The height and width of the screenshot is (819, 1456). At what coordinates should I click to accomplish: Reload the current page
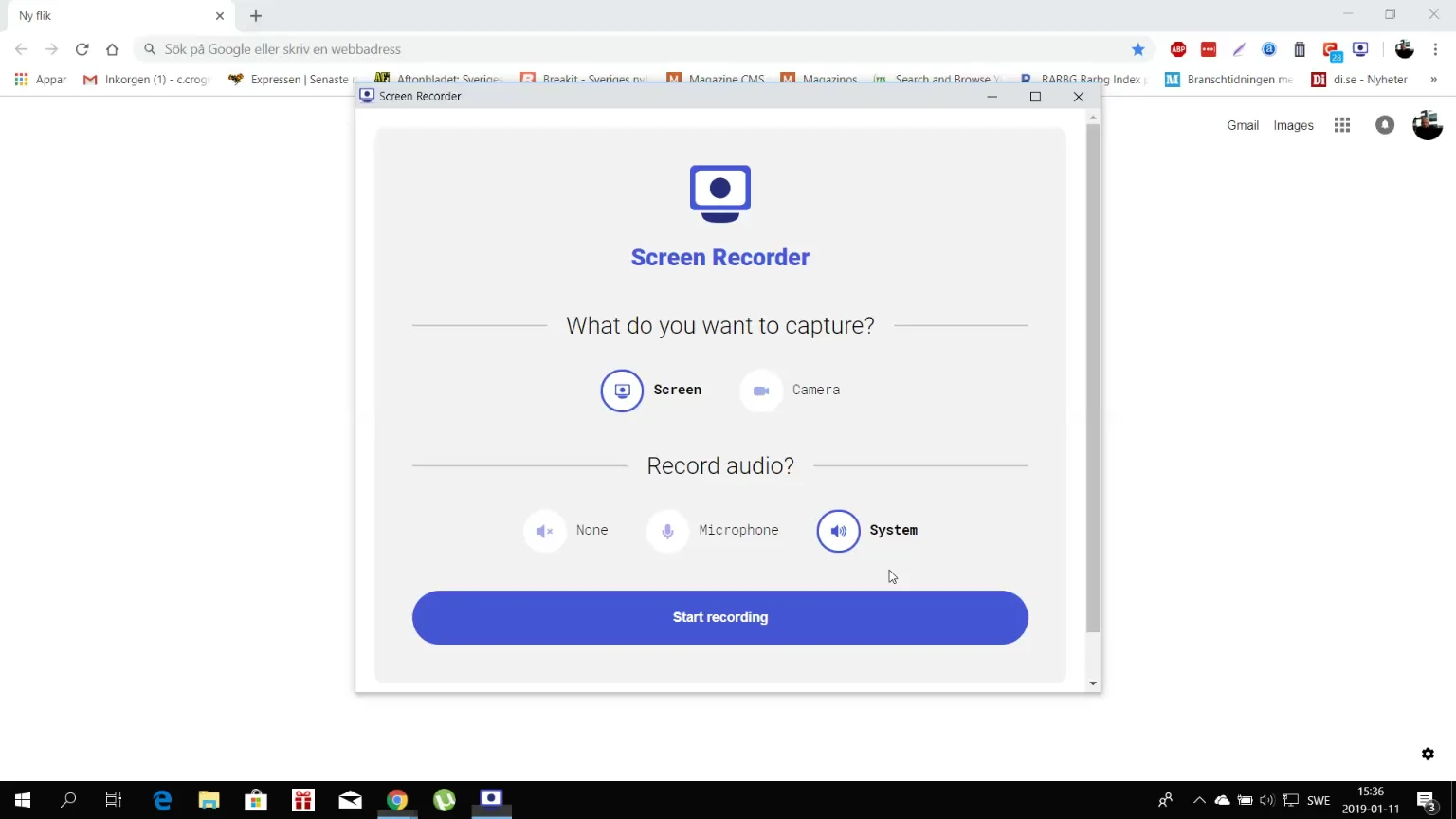pyautogui.click(x=82, y=49)
